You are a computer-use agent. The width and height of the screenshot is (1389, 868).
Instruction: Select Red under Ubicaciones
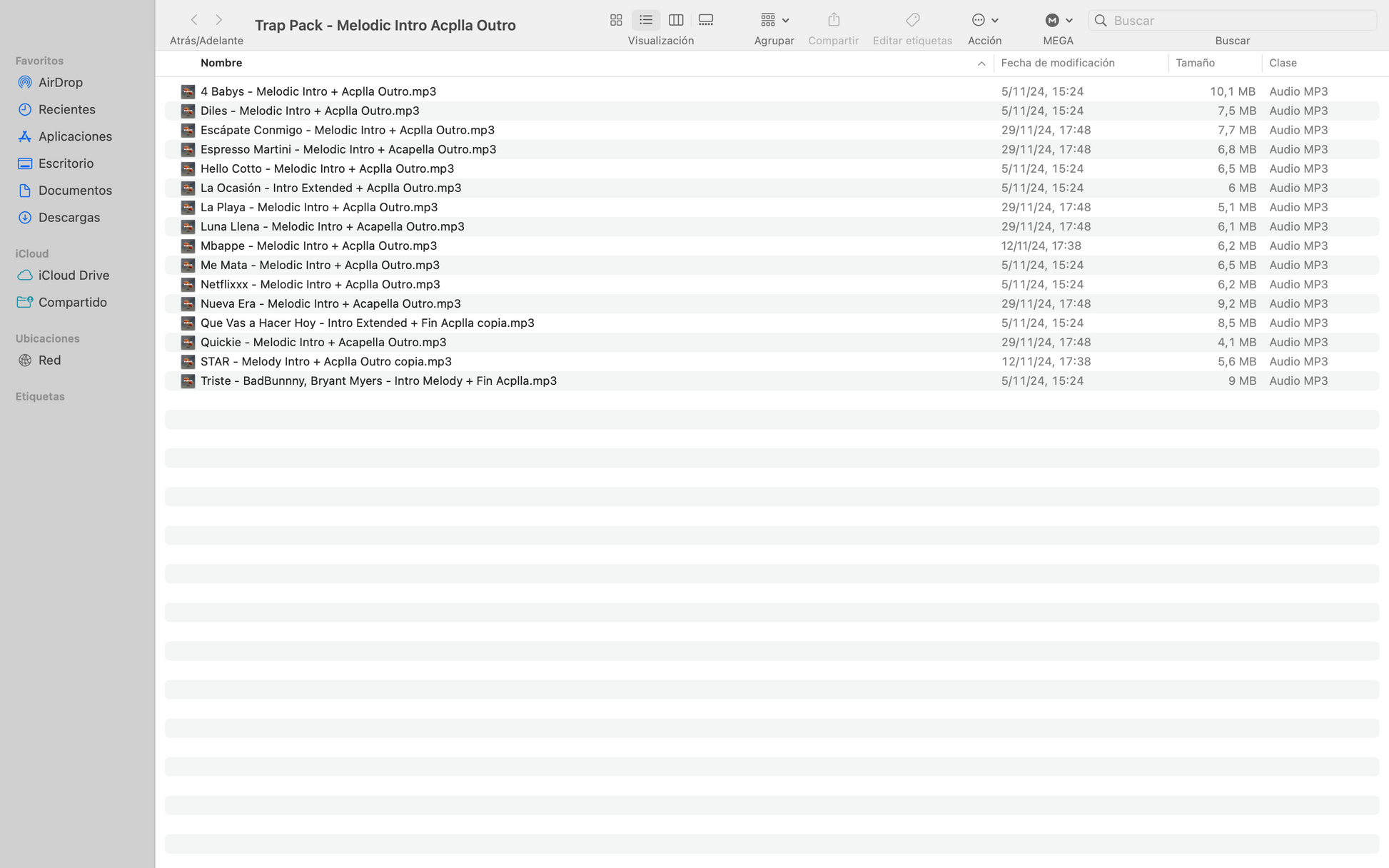click(x=49, y=360)
